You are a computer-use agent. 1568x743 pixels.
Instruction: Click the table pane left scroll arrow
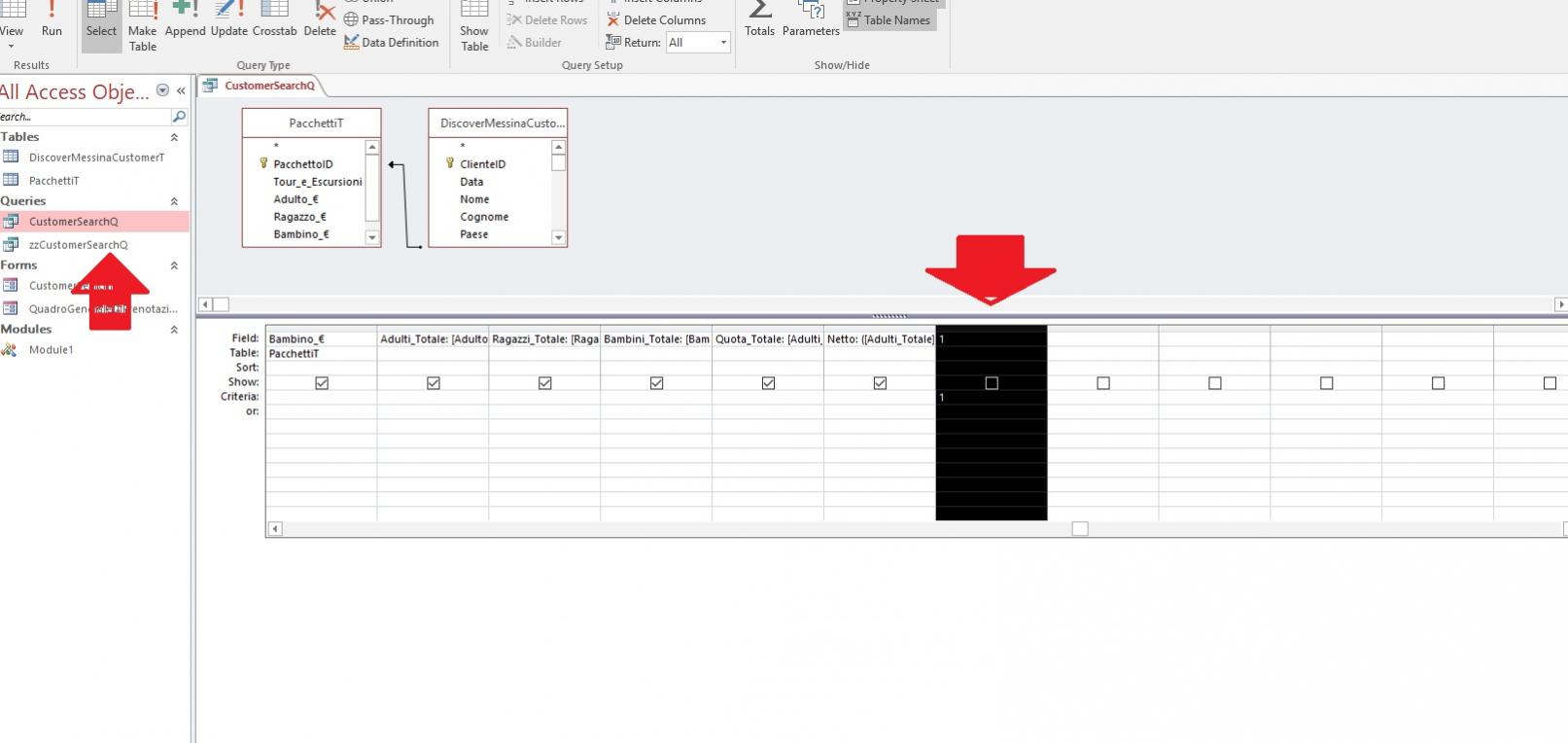[205, 304]
